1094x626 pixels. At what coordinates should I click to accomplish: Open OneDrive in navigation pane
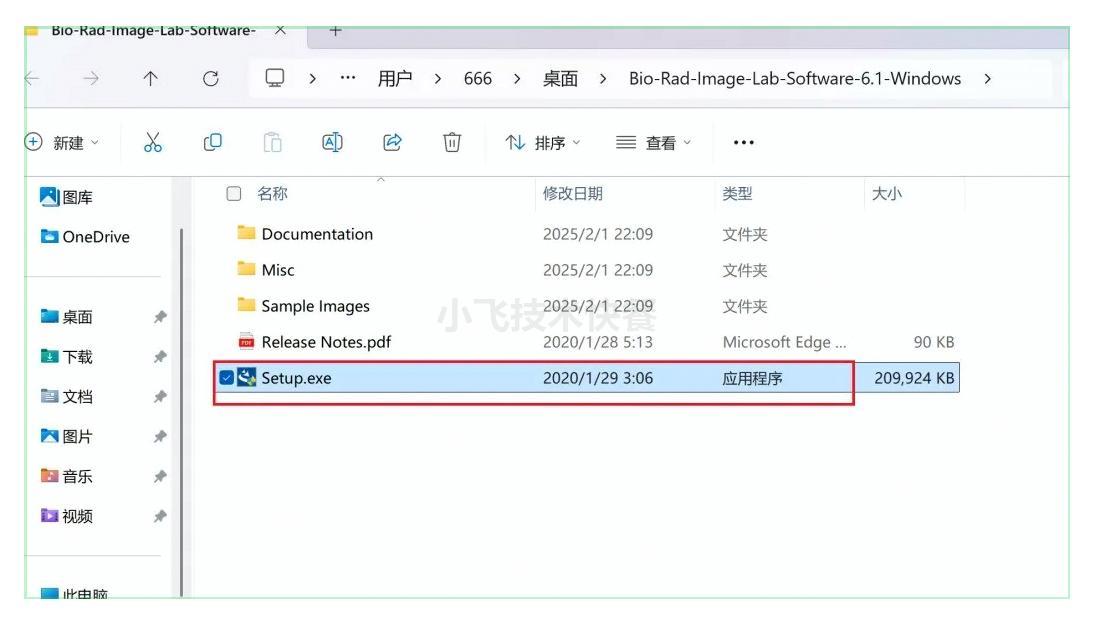click(x=85, y=237)
